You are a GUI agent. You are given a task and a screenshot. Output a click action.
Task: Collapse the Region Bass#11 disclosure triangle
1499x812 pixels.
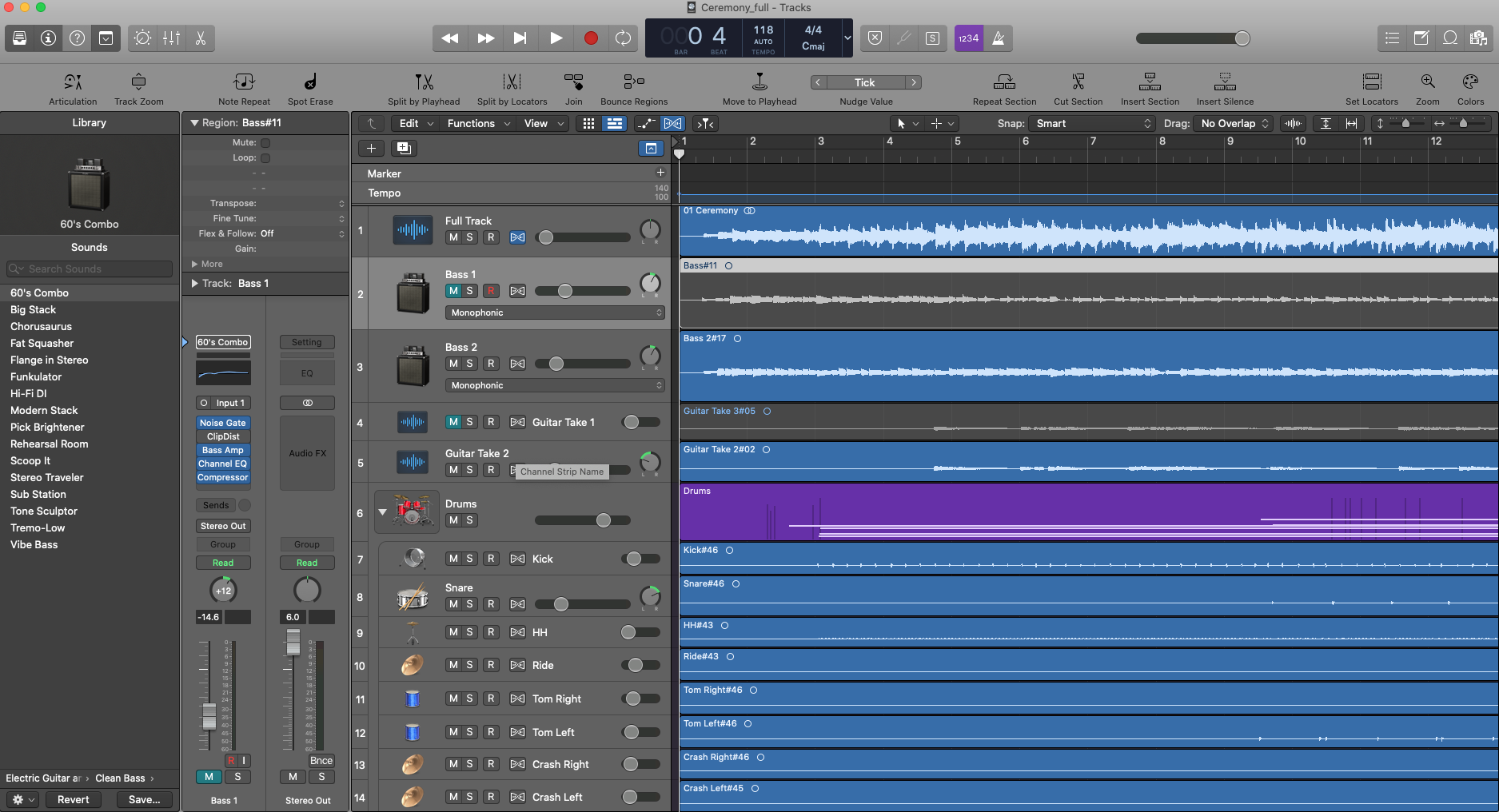(193, 123)
